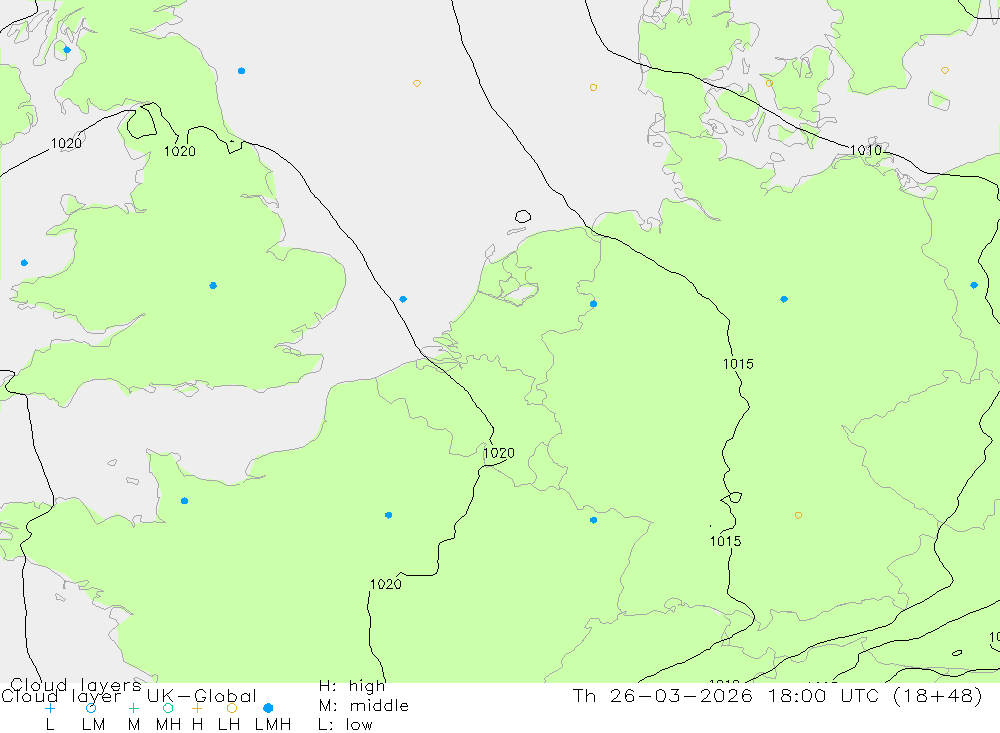The image size is (1000, 733).
Task: Select the orange circle marker over Danish islands
Action: tap(769, 83)
